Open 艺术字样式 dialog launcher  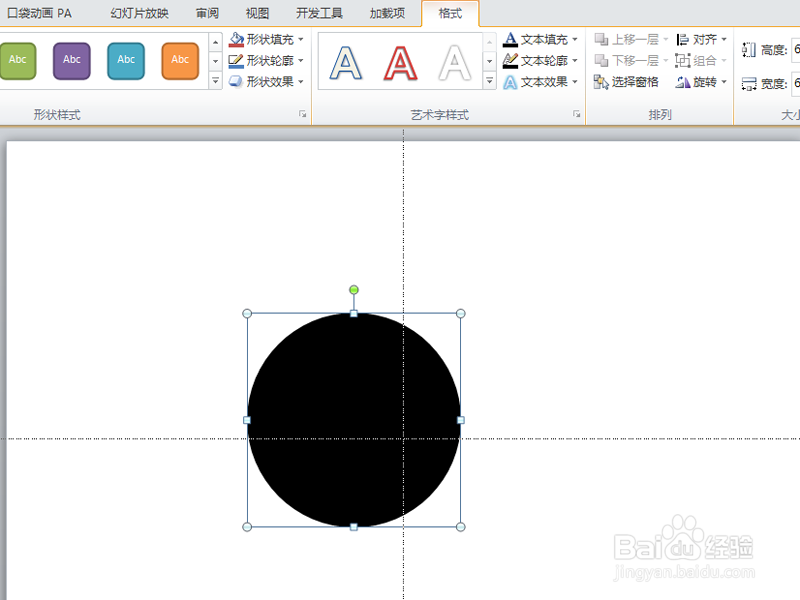coord(577,114)
